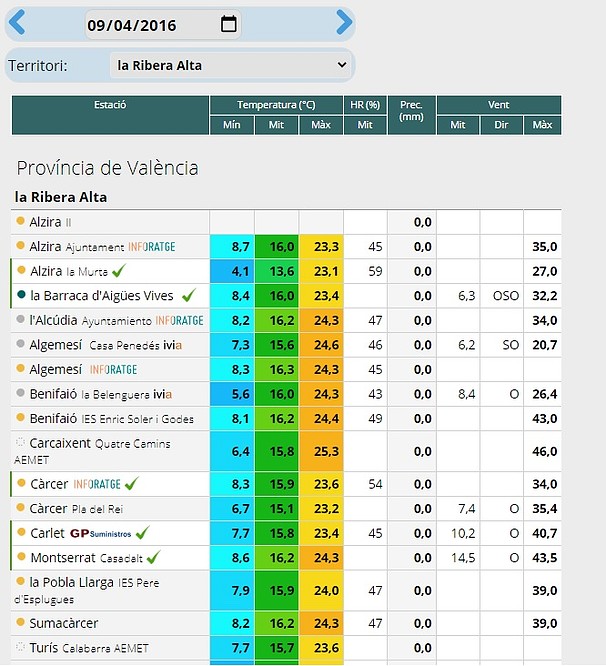
Task: Click the GP Suministros logo by Carlet
Action: pos(101,533)
